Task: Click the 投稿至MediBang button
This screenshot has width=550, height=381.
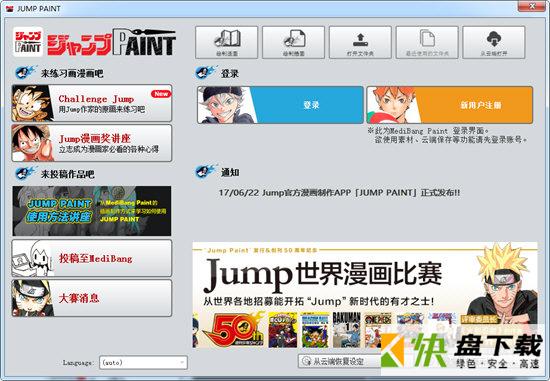Action: coord(92,258)
